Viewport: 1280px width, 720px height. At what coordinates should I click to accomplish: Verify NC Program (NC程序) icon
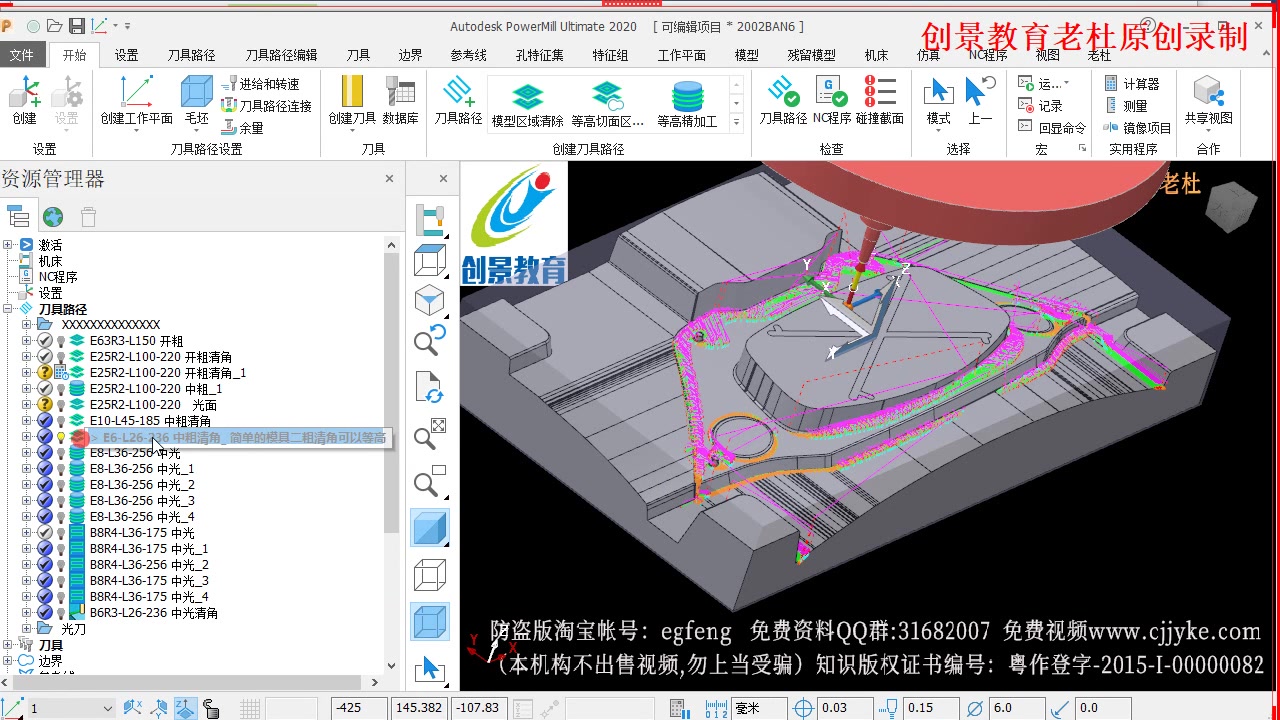[x=831, y=100]
